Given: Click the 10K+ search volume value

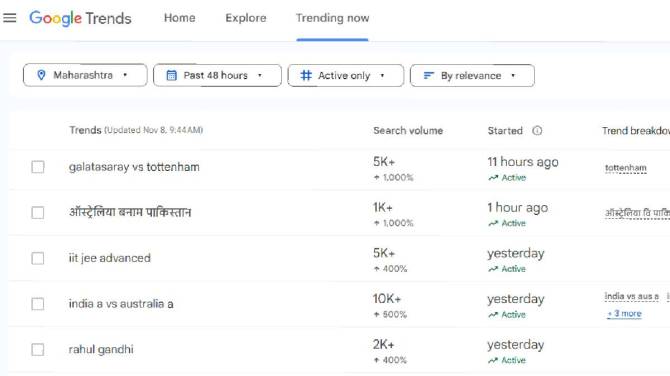Looking at the screenshot, I should pyautogui.click(x=387, y=299).
